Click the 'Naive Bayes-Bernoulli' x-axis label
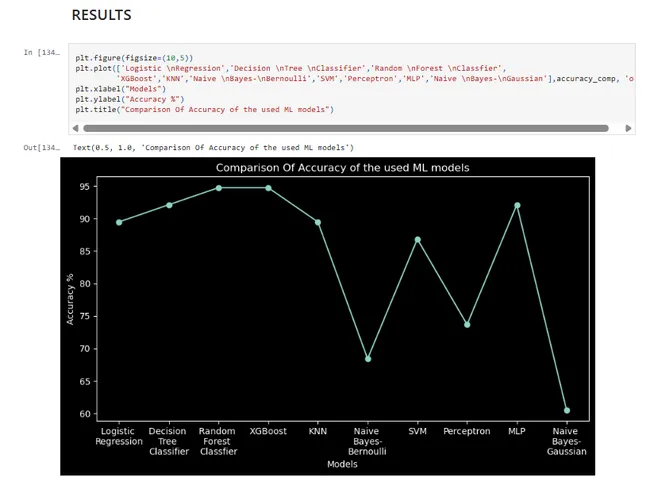The height and width of the screenshot is (482, 650). tap(367, 441)
